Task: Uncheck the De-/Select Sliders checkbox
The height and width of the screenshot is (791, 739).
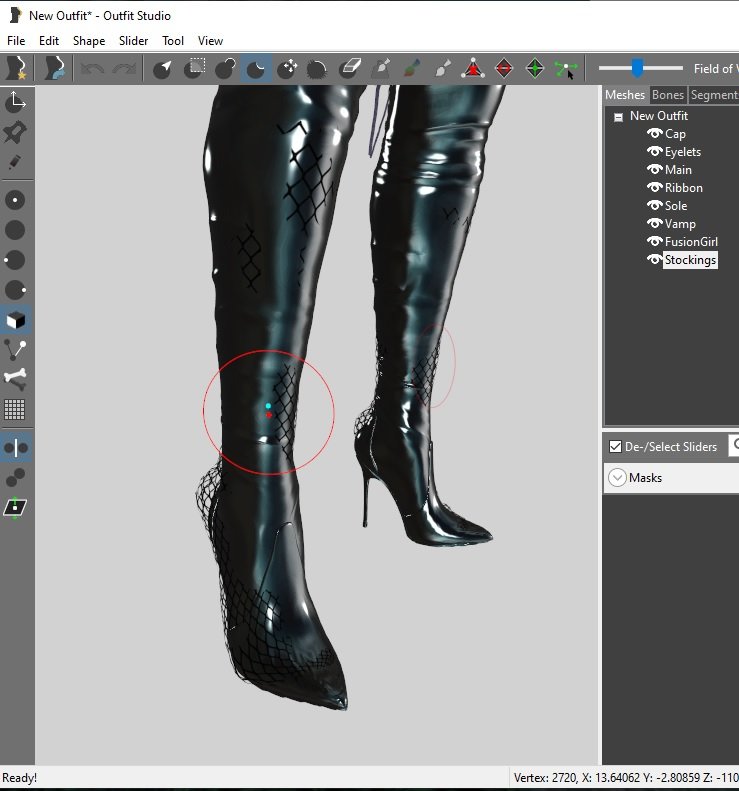Action: 615,447
